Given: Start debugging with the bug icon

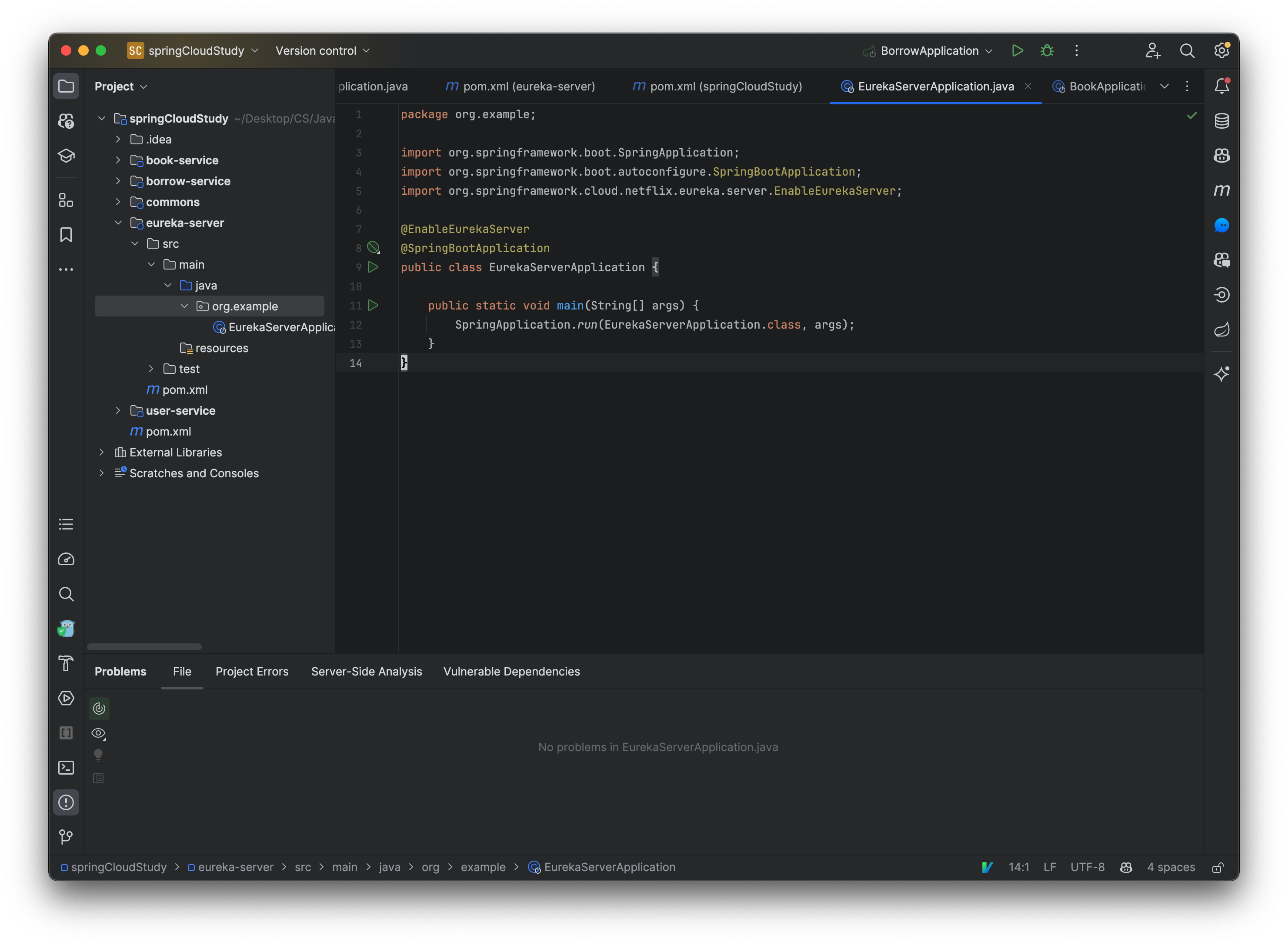Looking at the screenshot, I should [1047, 50].
